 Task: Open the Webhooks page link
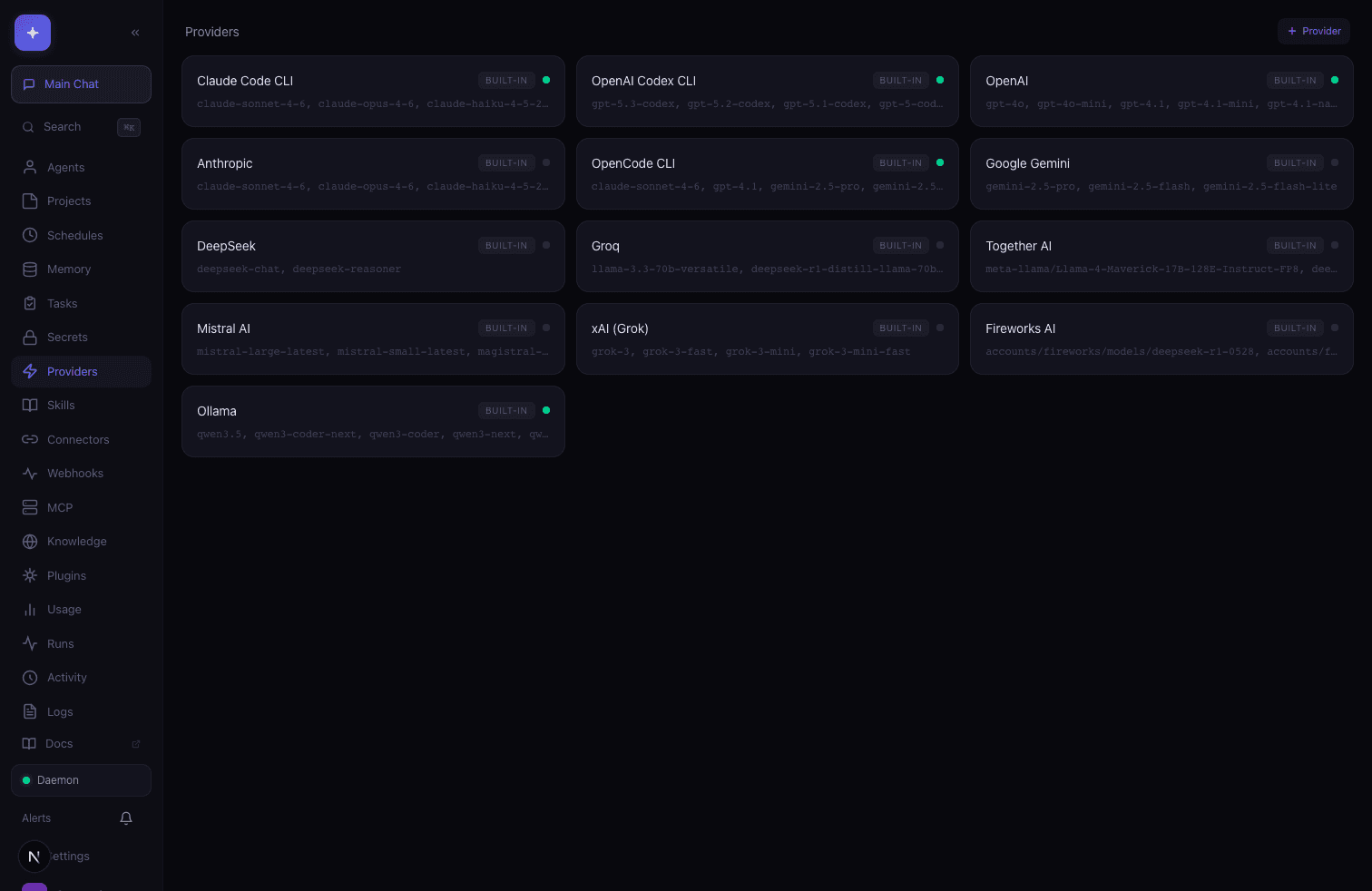(x=81, y=474)
